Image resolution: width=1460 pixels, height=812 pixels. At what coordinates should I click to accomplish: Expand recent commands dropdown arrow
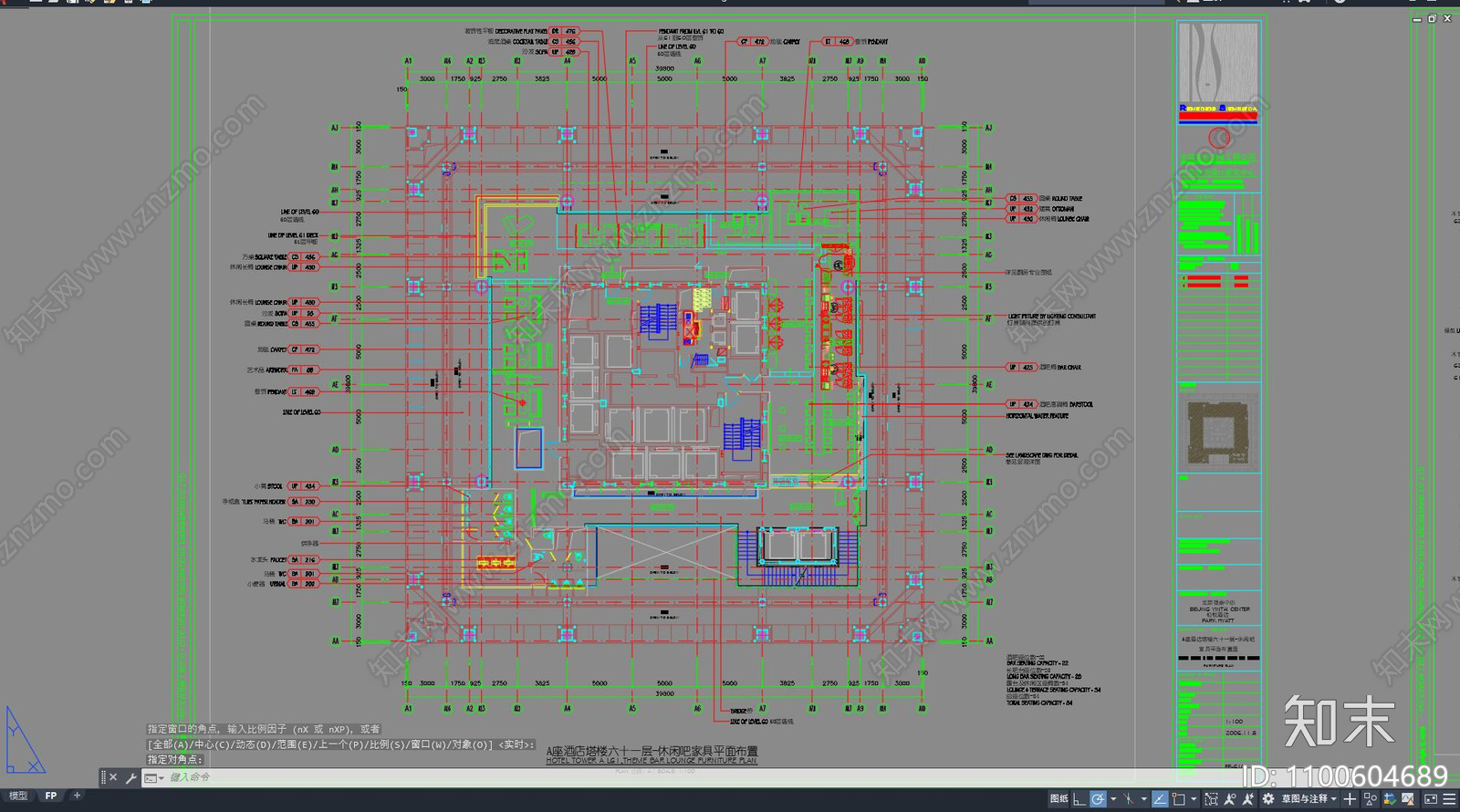coord(162,778)
